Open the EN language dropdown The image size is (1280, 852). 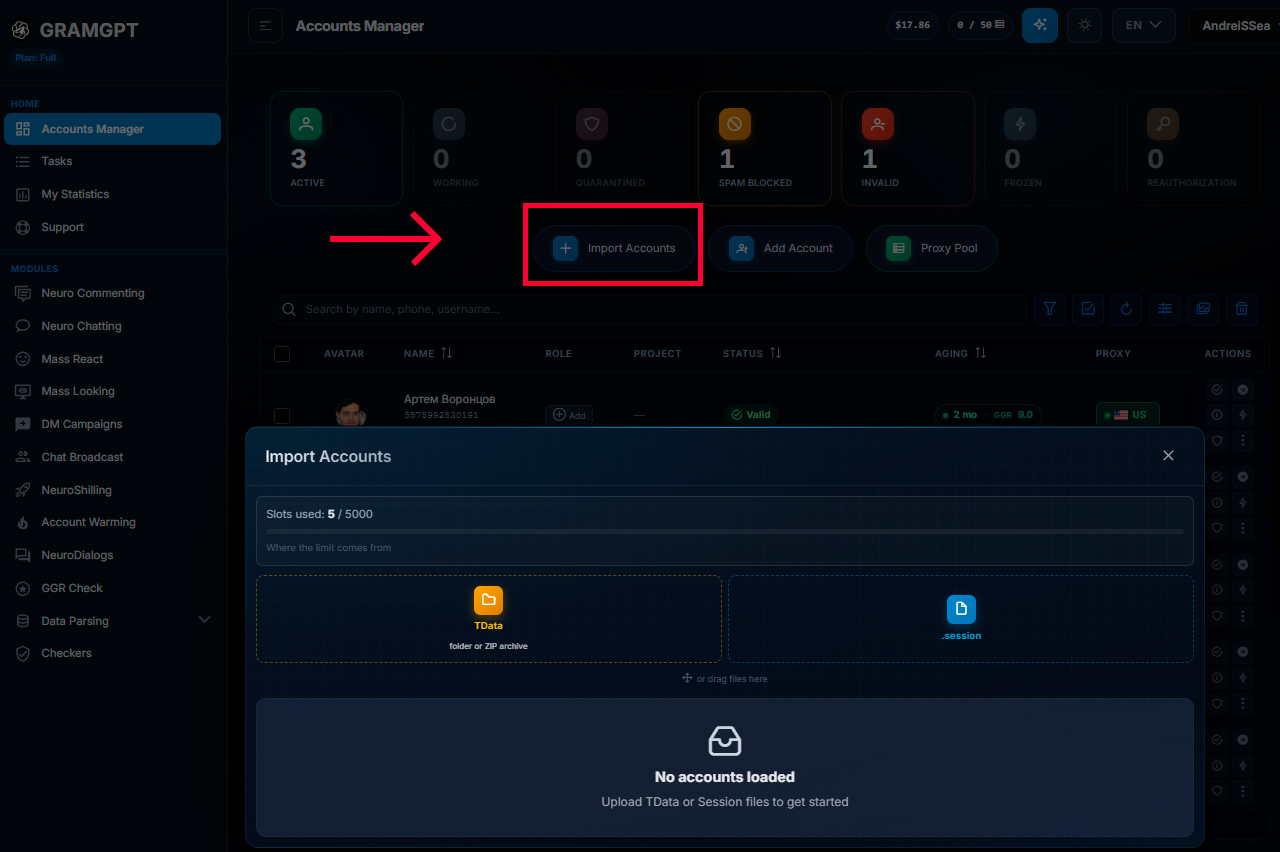pos(1143,25)
